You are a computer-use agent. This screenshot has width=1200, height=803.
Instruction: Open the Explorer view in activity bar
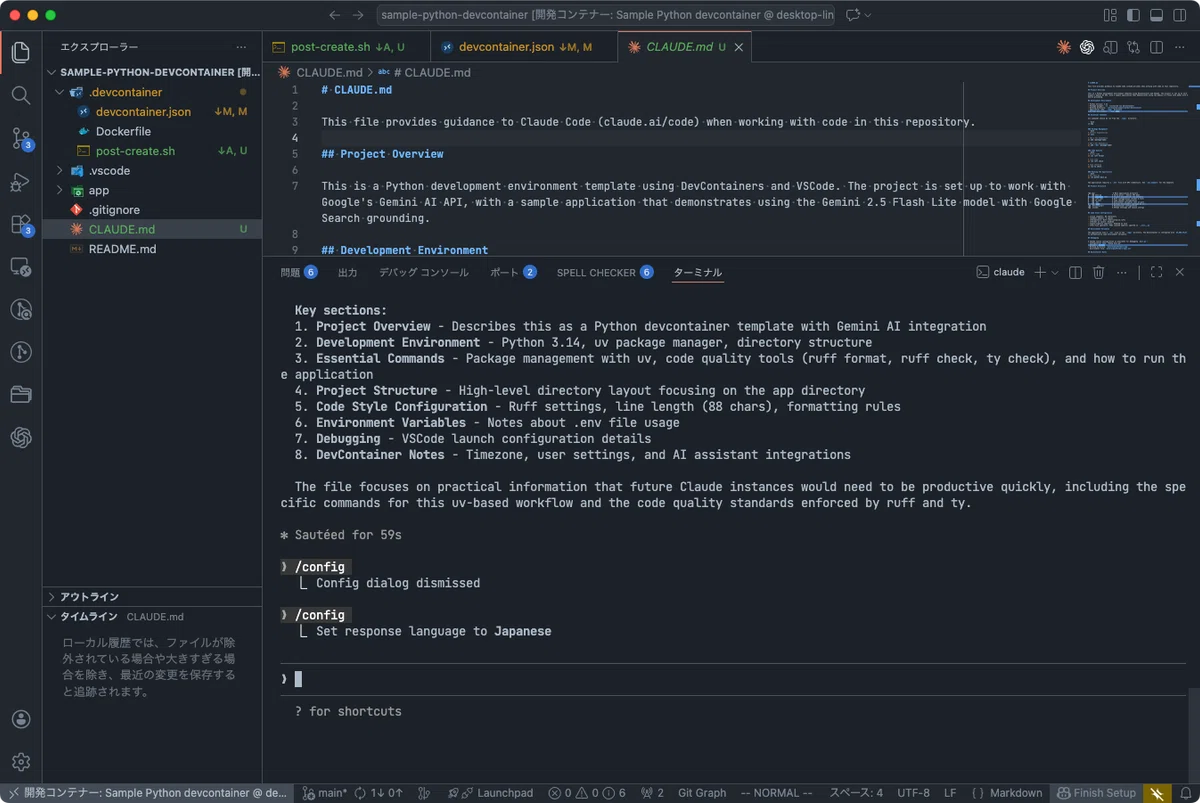click(21, 52)
